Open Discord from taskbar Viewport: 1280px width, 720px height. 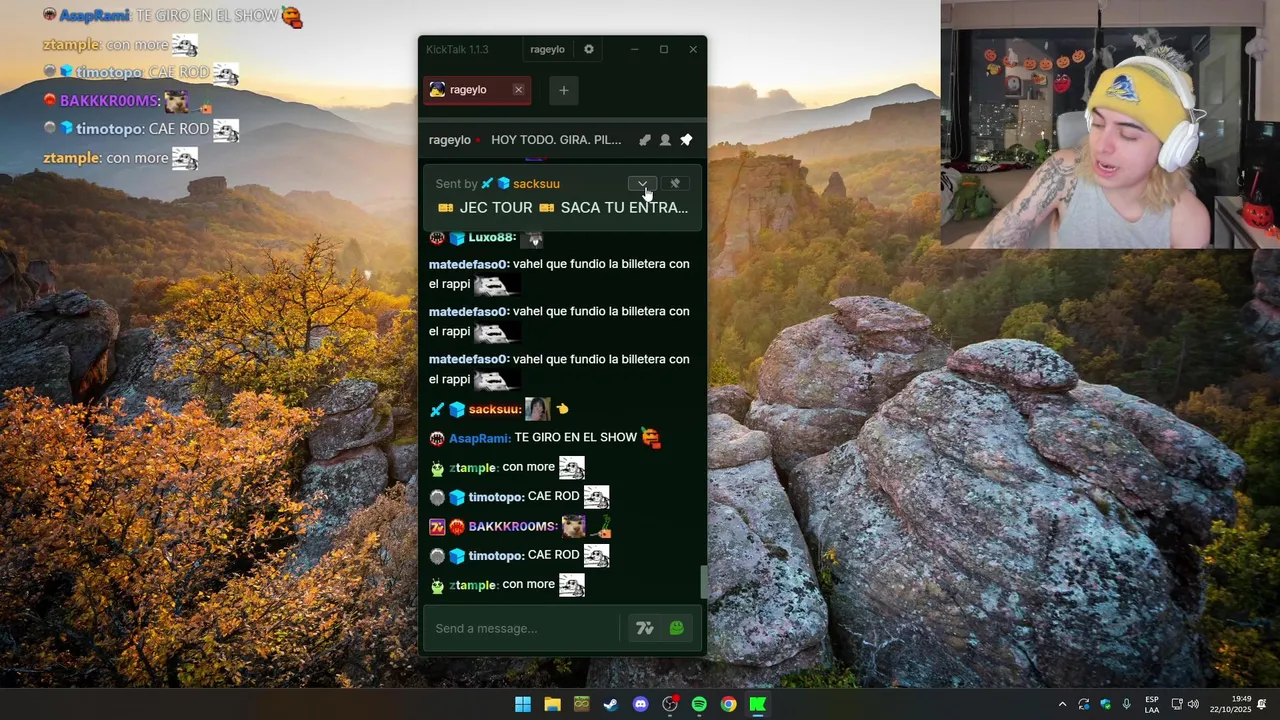point(640,704)
